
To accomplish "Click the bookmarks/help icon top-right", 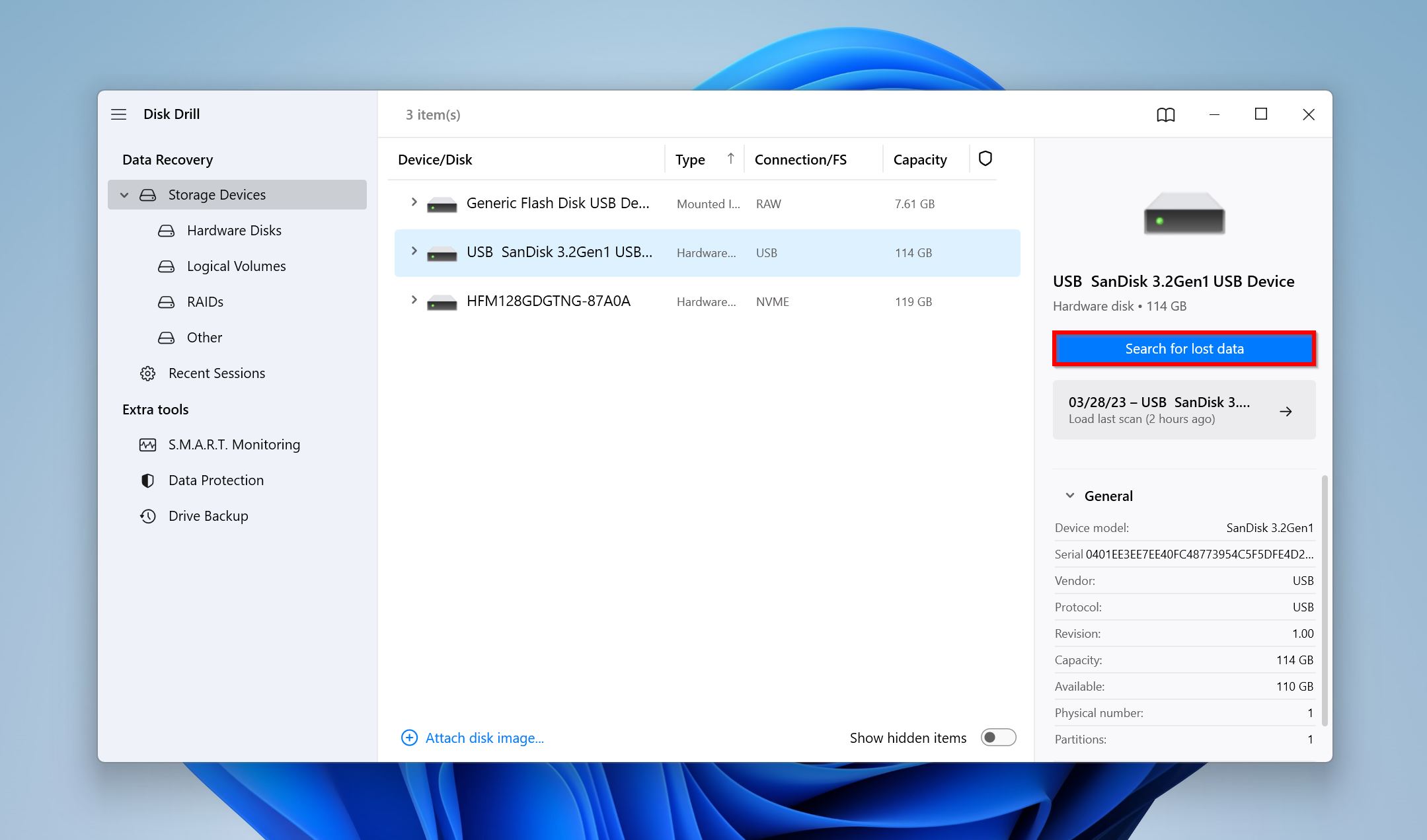I will pos(1166,114).
